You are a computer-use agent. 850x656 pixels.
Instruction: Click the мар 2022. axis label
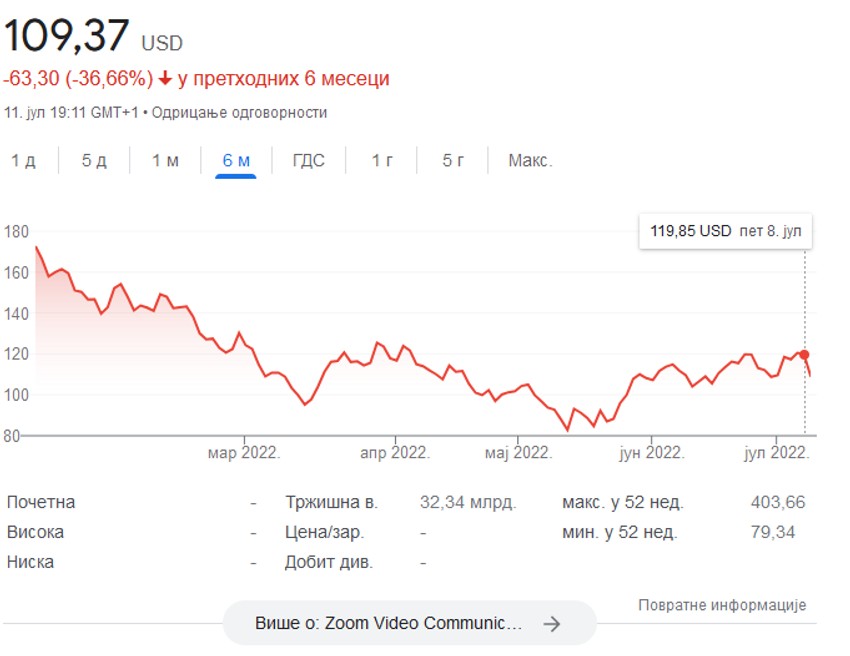pos(244,453)
